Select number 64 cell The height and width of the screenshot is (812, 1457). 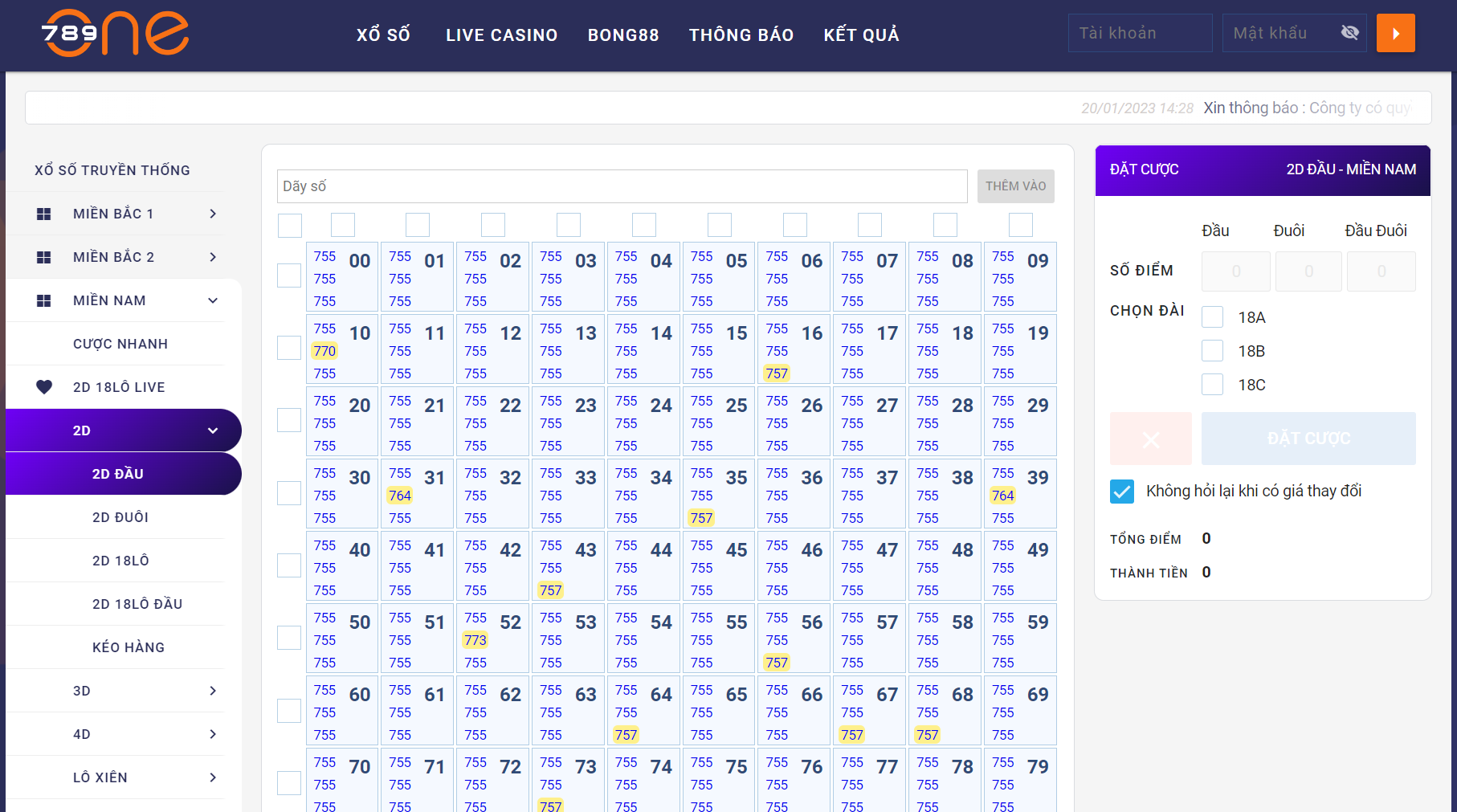point(644,711)
